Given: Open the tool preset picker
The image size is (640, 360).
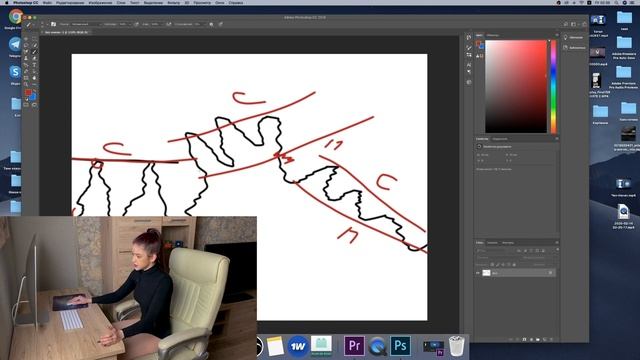Looking at the screenshot, I should pos(29,24).
